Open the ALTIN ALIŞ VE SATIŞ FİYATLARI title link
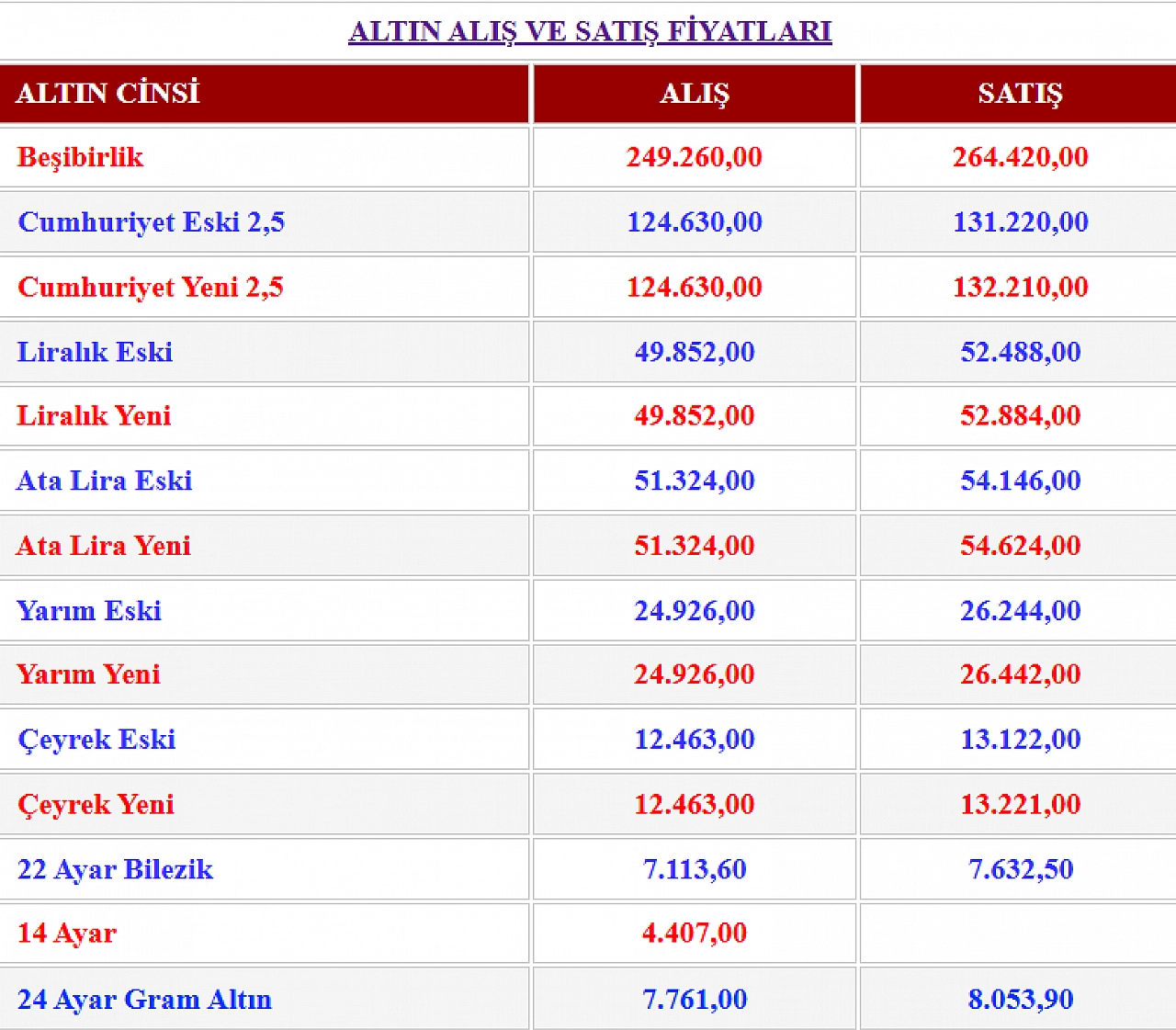 (590, 31)
